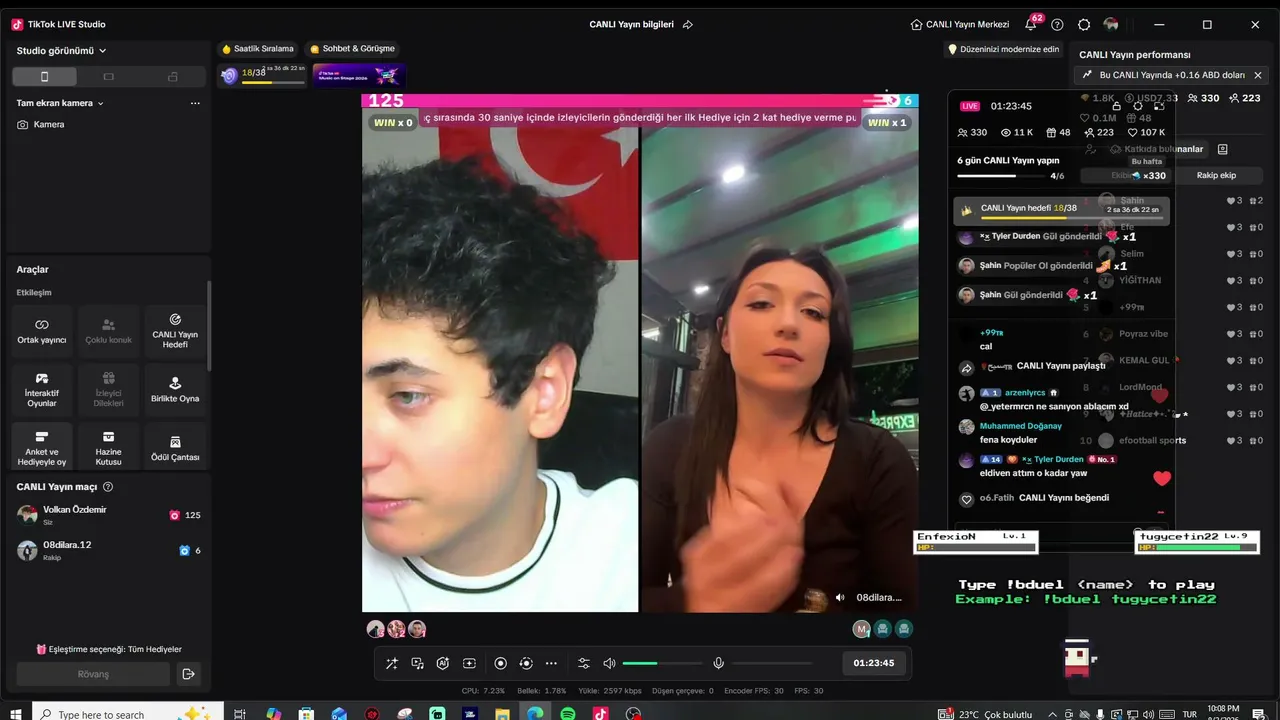Click the exit match icon beside Rövanş
This screenshot has width=1280, height=720.
(x=188, y=674)
